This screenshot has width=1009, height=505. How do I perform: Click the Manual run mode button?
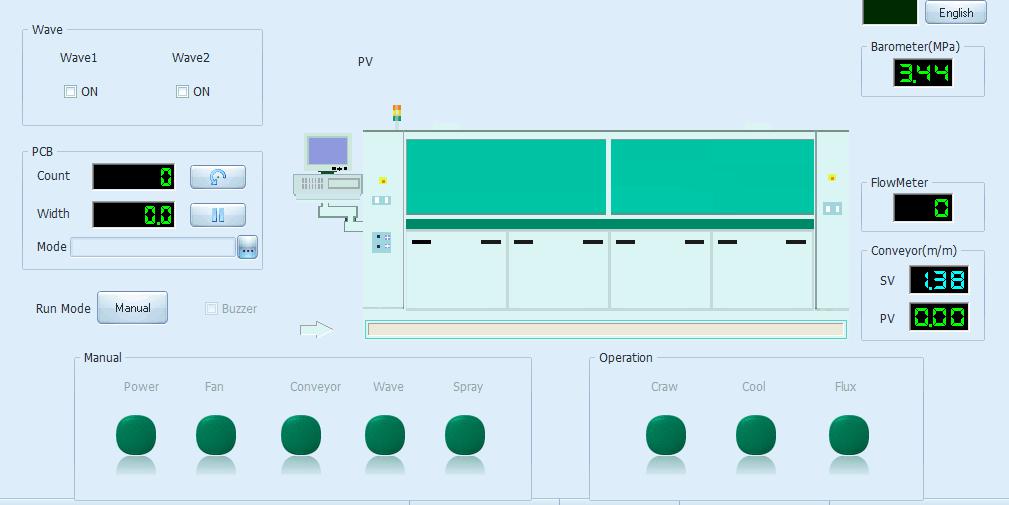point(132,308)
